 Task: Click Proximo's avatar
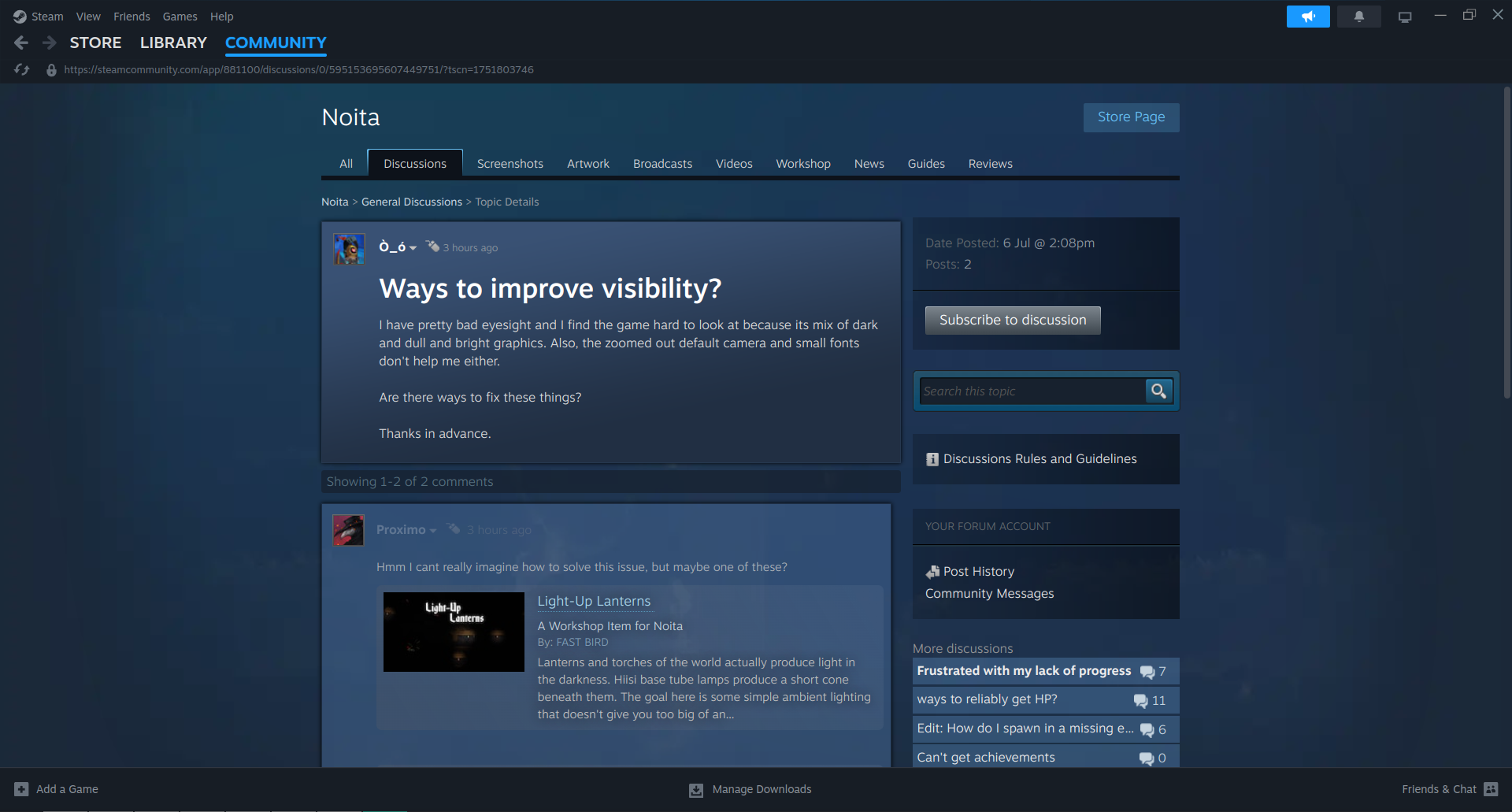click(348, 530)
